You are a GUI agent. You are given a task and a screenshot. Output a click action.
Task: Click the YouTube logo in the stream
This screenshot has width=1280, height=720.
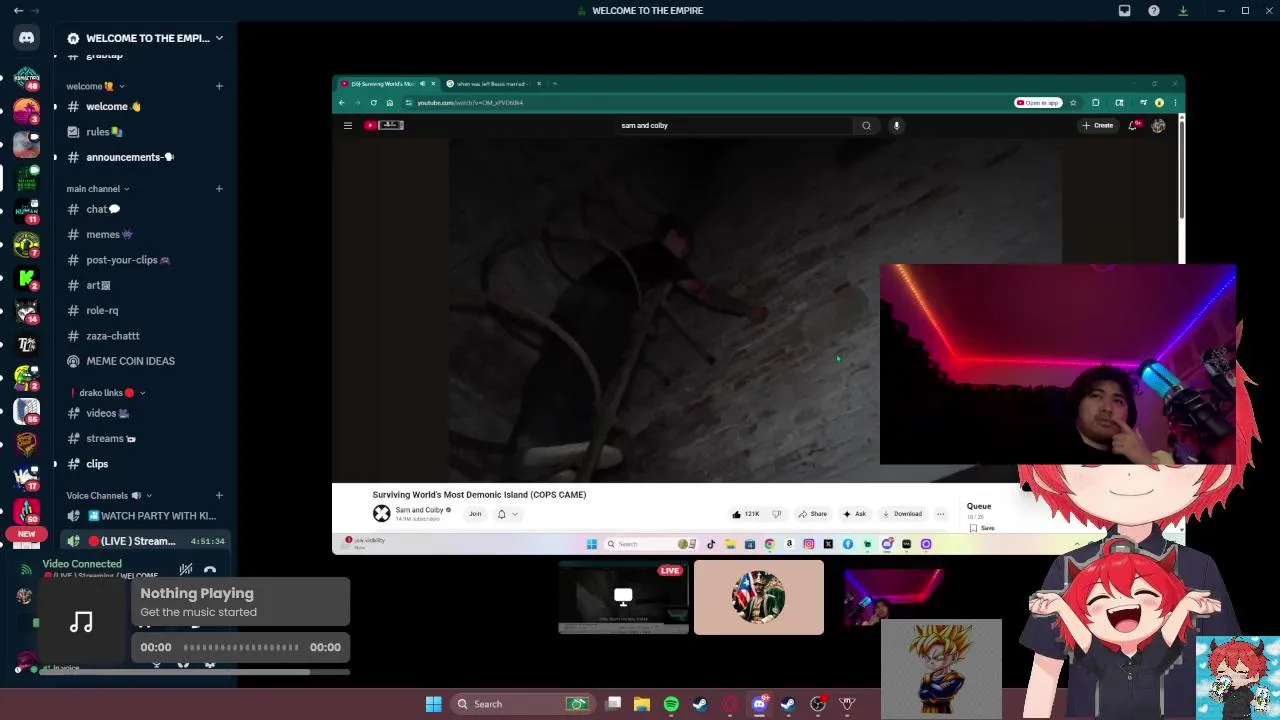384,125
